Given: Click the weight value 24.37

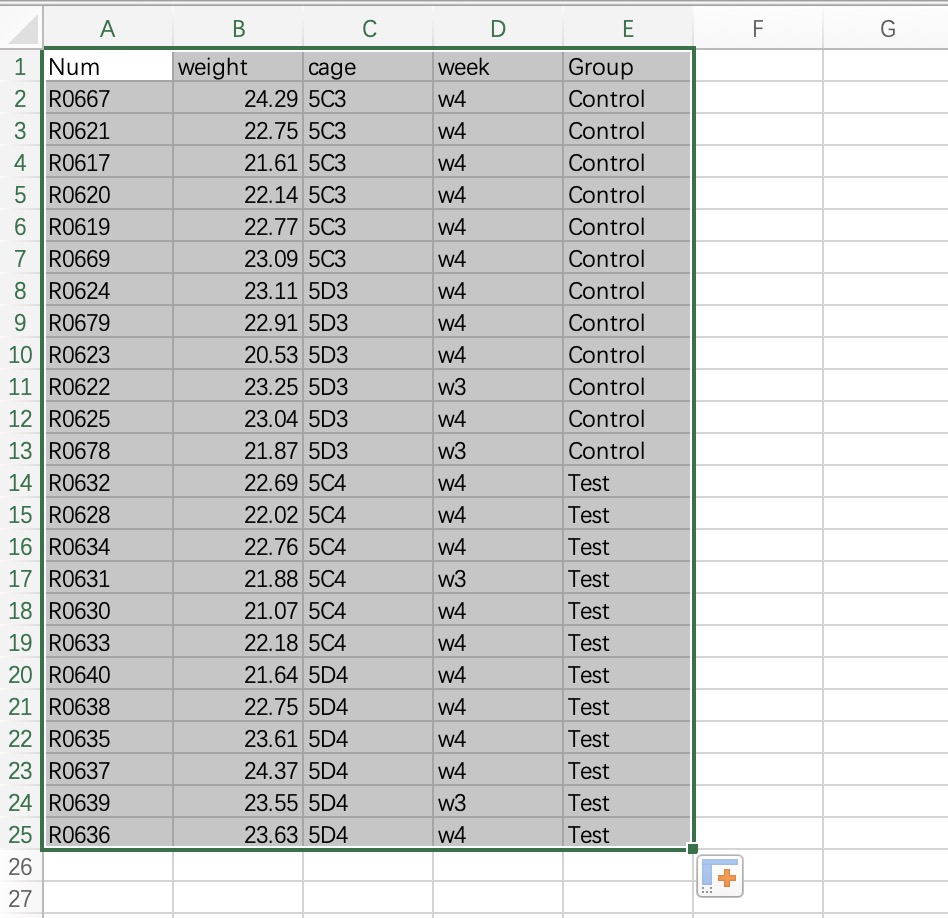Looking at the screenshot, I should [238, 771].
